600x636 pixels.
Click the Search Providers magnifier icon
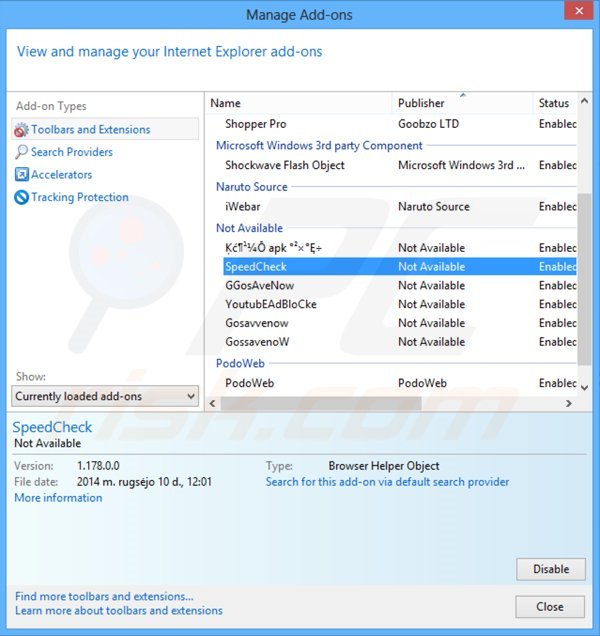tap(21, 152)
